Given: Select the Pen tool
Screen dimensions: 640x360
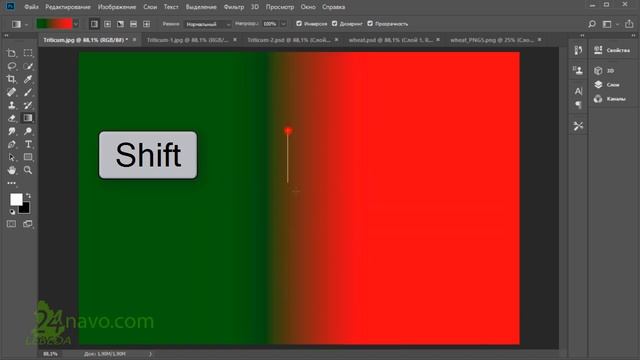Looking at the screenshot, I should (11, 144).
